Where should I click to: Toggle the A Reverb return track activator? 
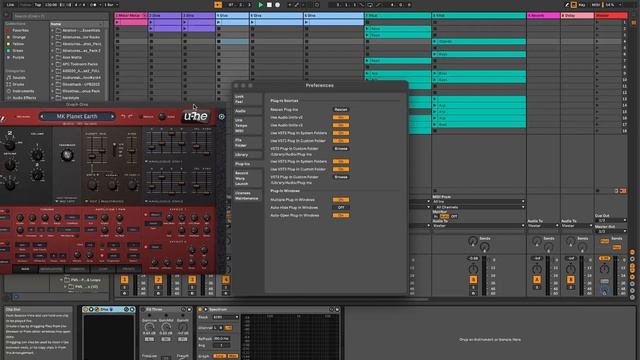tap(537, 280)
